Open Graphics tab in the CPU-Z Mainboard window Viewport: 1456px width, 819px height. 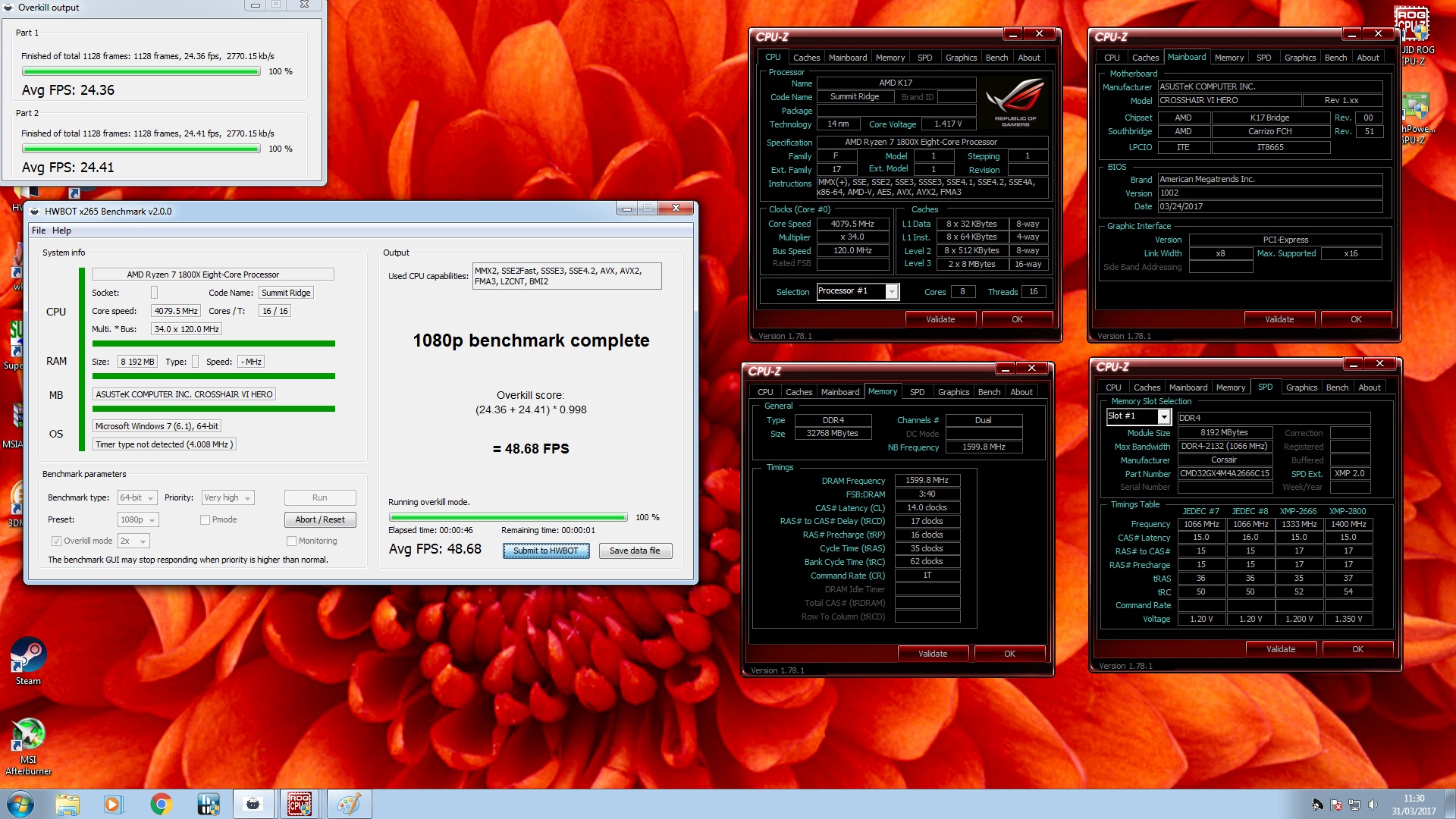point(1300,58)
